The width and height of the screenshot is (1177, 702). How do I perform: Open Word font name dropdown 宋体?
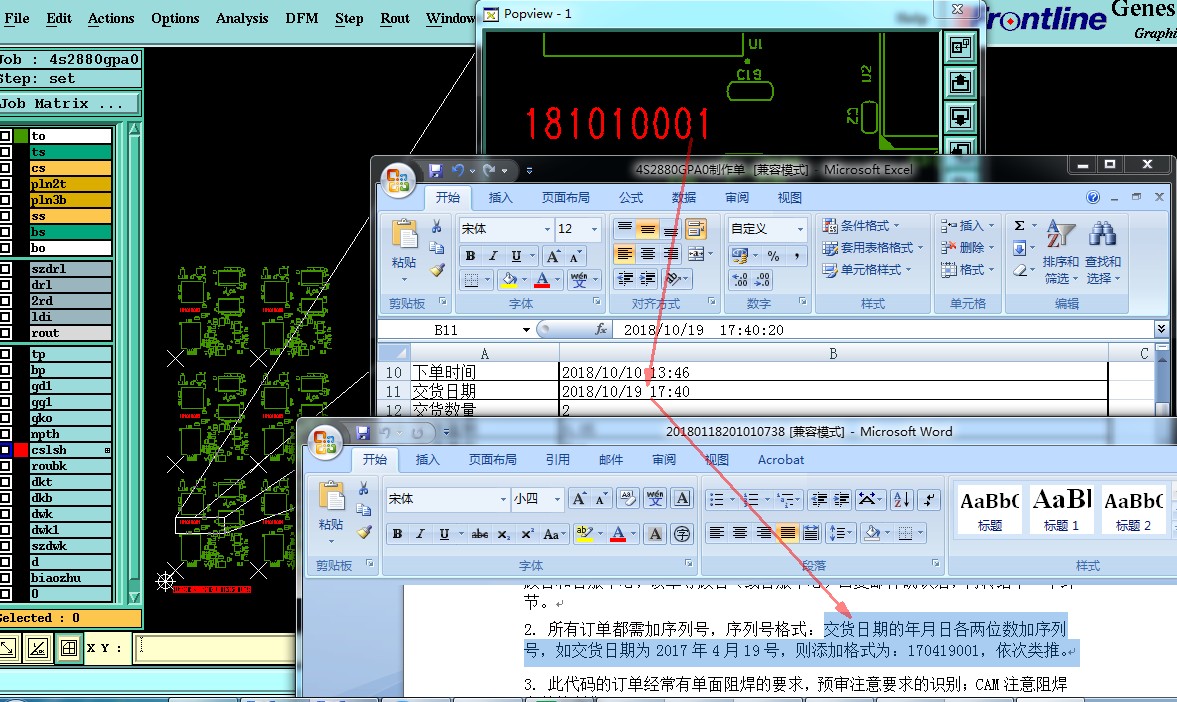(x=503, y=499)
